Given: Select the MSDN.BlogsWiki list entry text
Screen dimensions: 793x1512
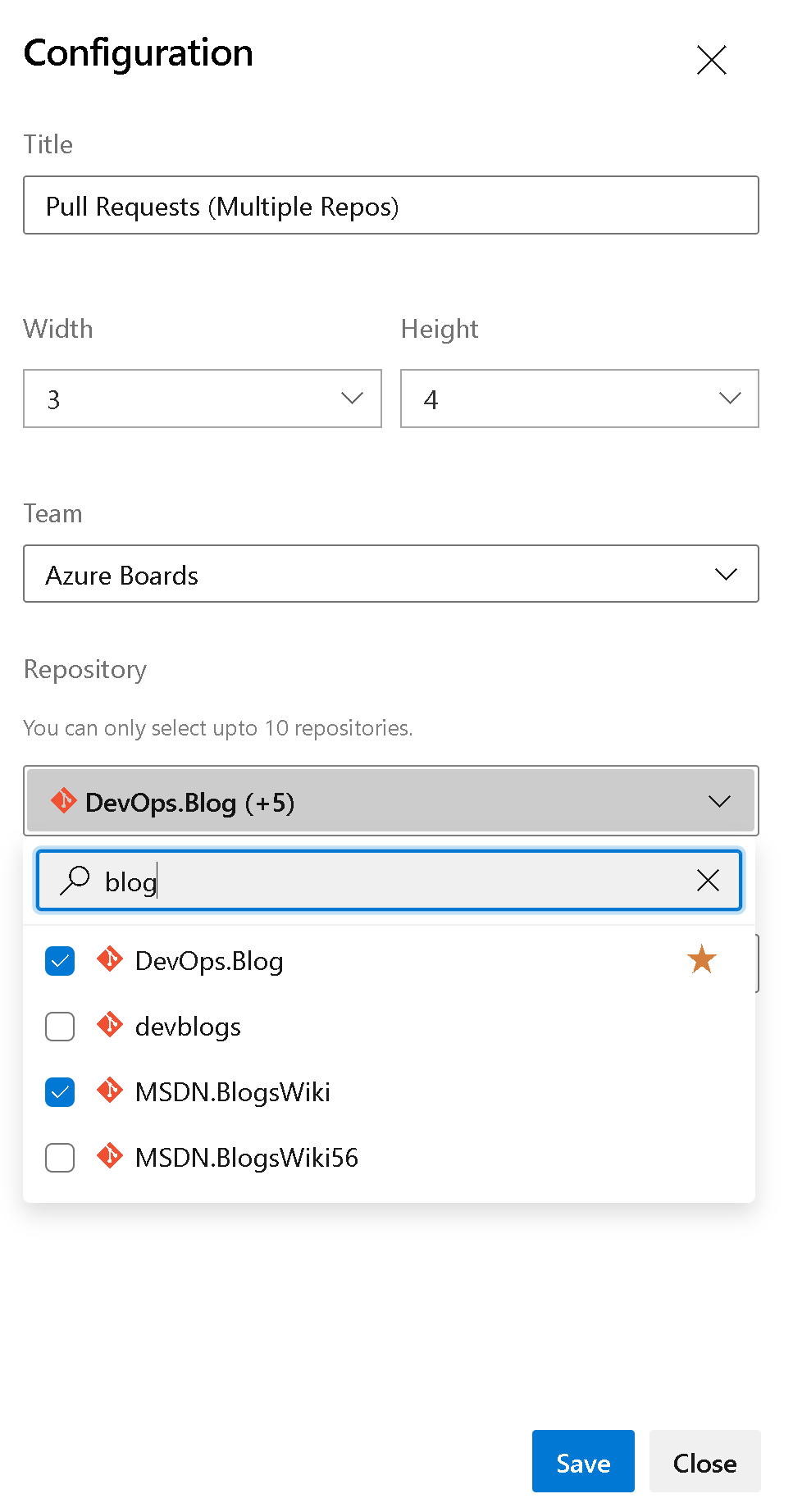Looking at the screenshot, I should 233,1092.
